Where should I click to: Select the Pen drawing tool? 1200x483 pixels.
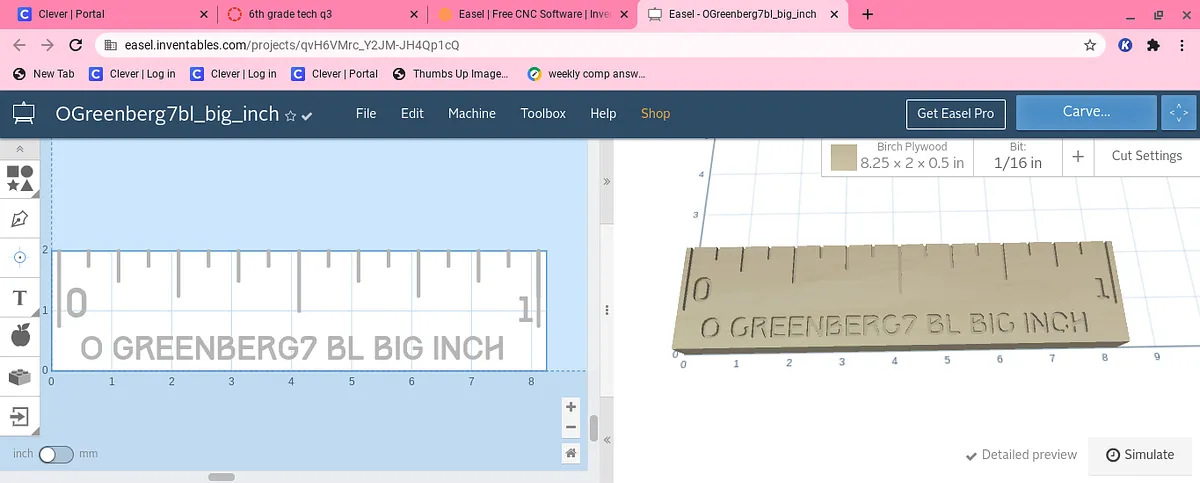pos(20,218)
